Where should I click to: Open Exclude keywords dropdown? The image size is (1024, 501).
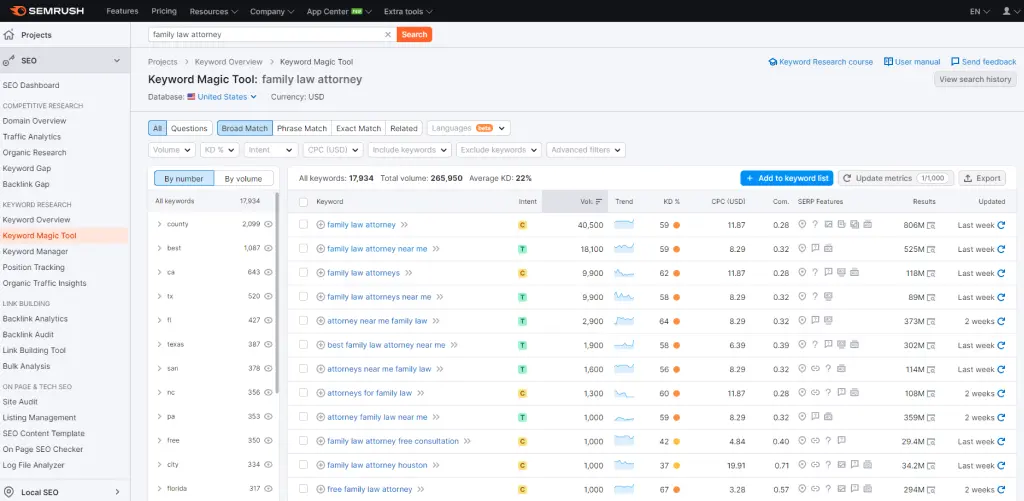(x=499, y=150)
